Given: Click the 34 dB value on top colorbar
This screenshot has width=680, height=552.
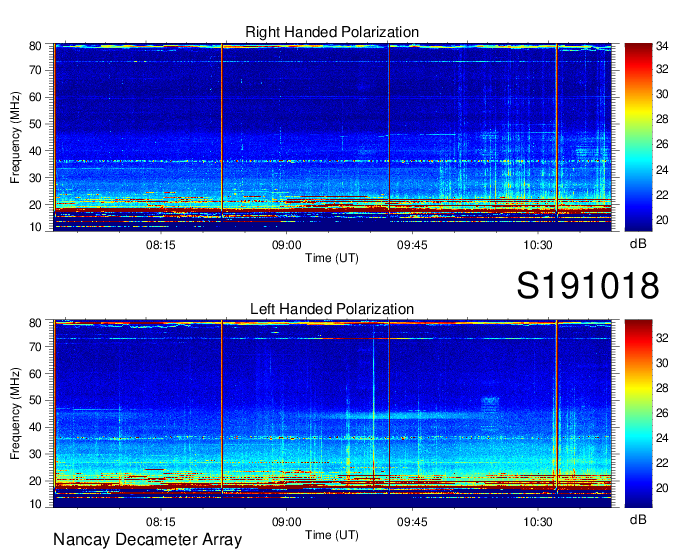Looking at the screenshot, I should pyautogui.click(x=662, y=46).
